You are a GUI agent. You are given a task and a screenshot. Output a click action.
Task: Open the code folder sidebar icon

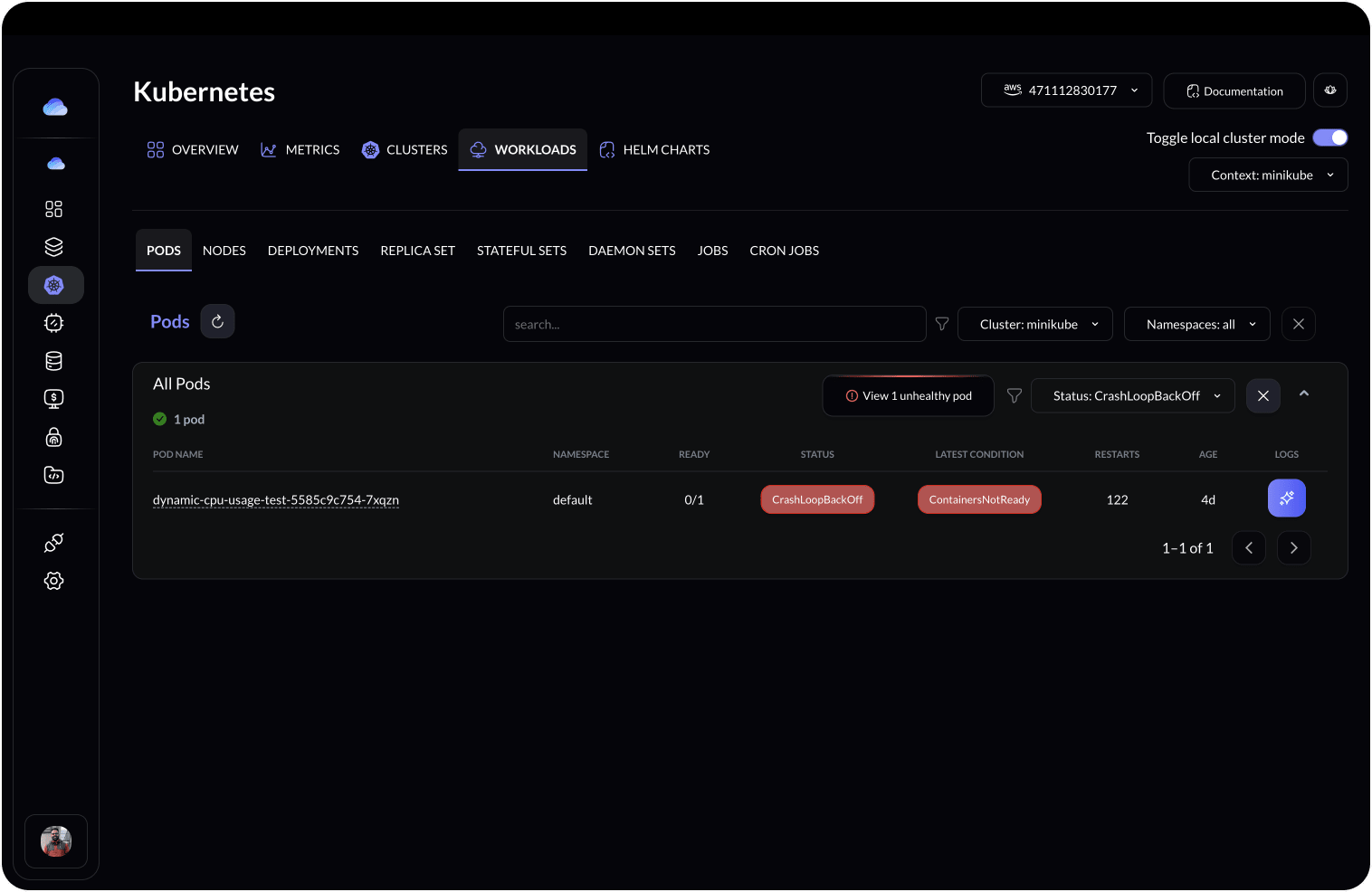tap(54, 475)
